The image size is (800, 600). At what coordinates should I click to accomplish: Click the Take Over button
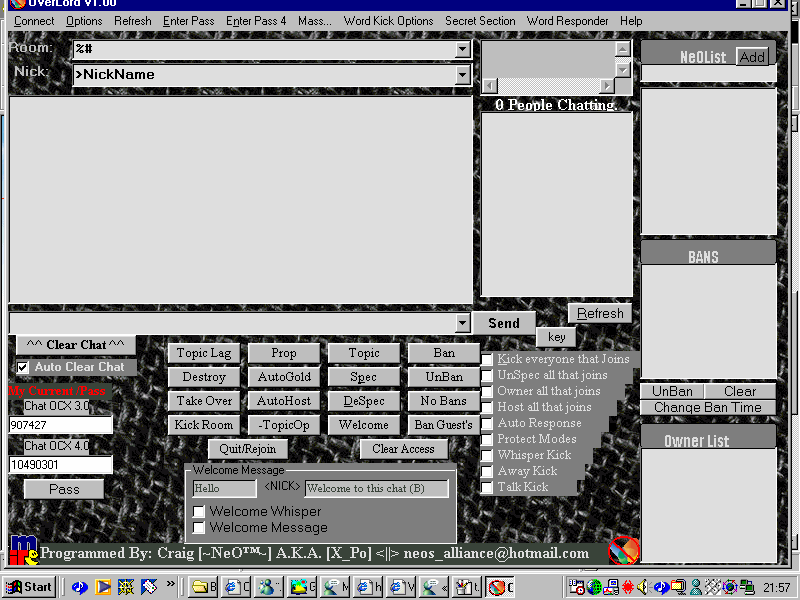(x=204, y=401)
